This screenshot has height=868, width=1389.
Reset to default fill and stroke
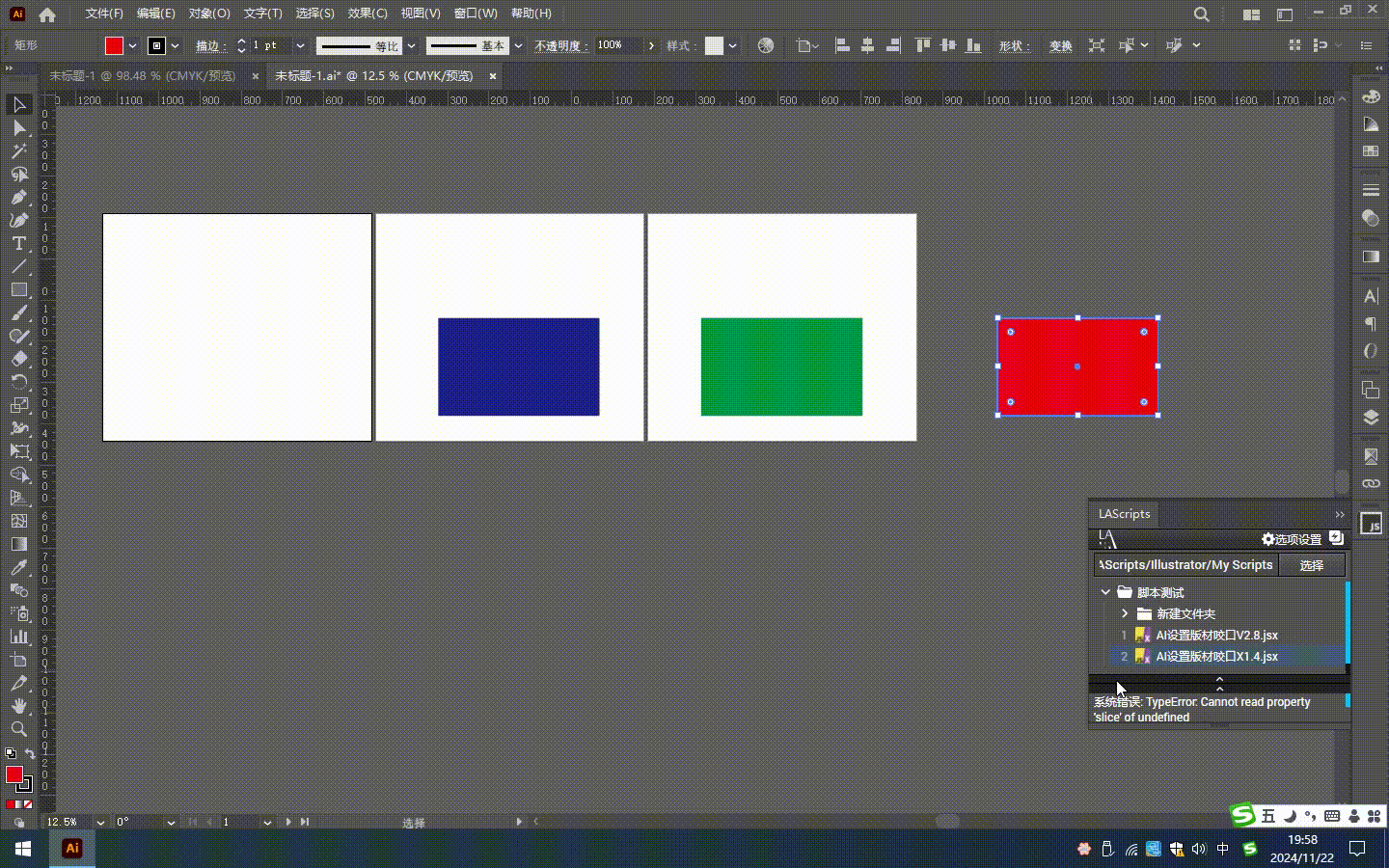(10, 753)
